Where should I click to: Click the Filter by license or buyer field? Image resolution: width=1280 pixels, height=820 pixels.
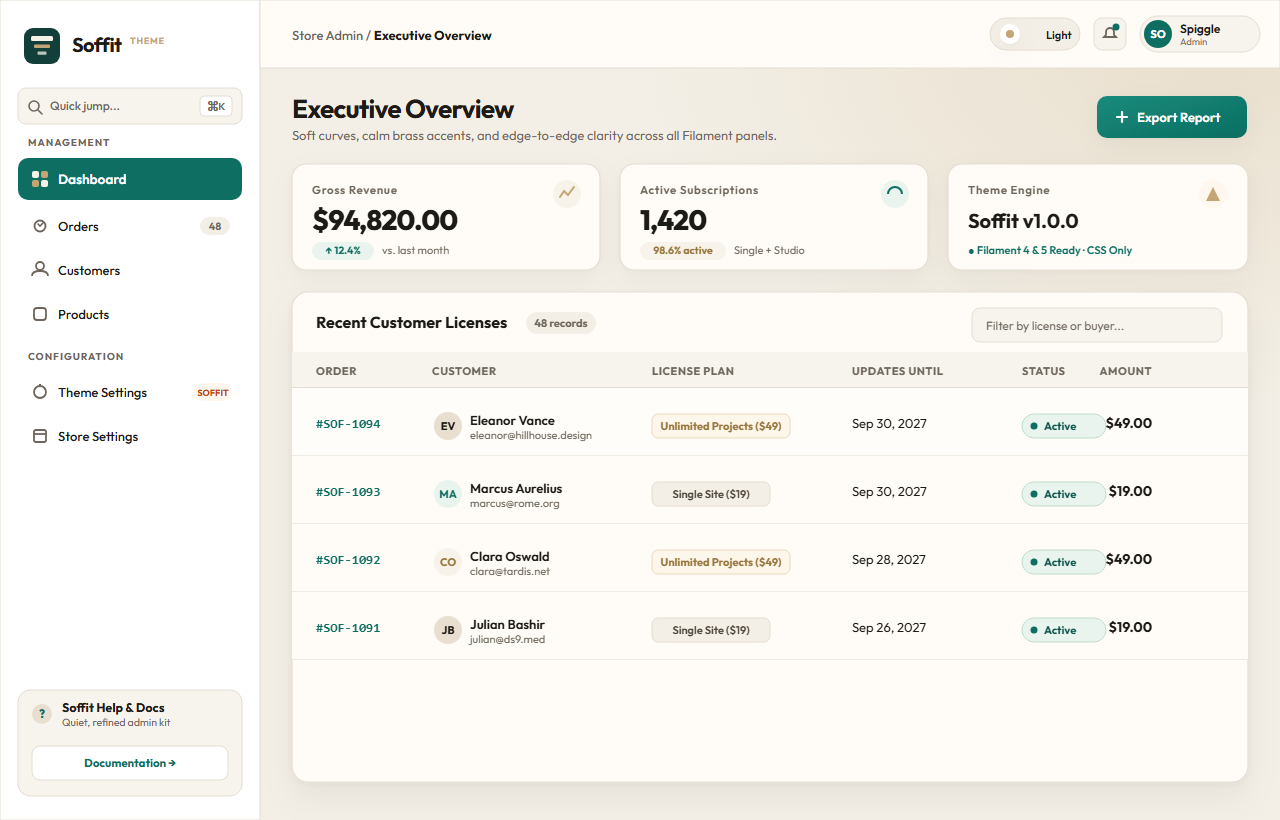(1097, 325)
